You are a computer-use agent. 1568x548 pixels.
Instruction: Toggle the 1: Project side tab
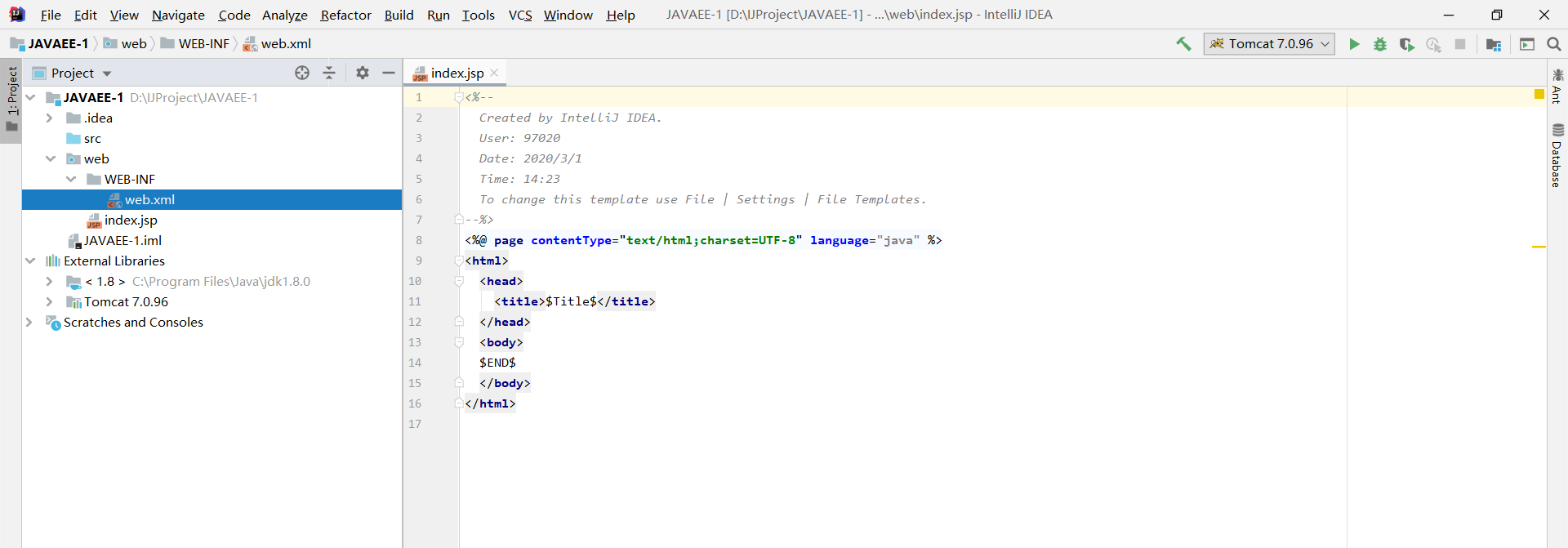pyautogui.click(x=11, y=100)
